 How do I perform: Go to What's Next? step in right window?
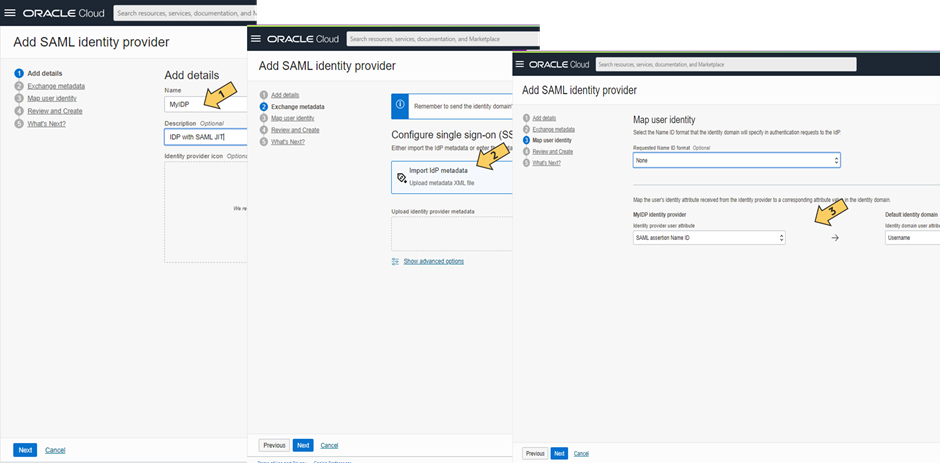[547, 163]
